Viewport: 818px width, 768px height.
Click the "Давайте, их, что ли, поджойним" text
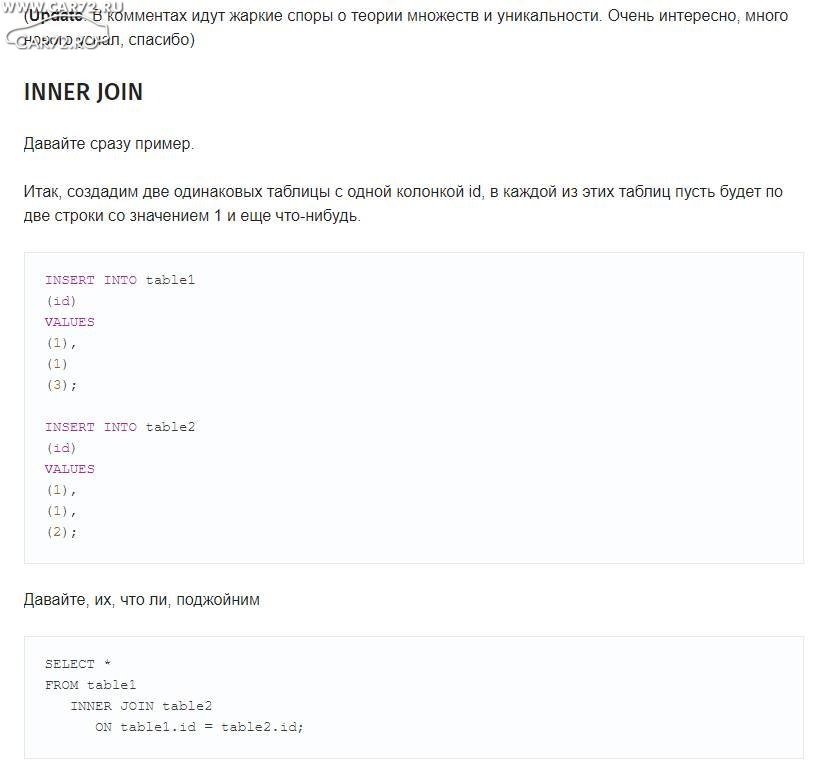[x=141, y=600]
